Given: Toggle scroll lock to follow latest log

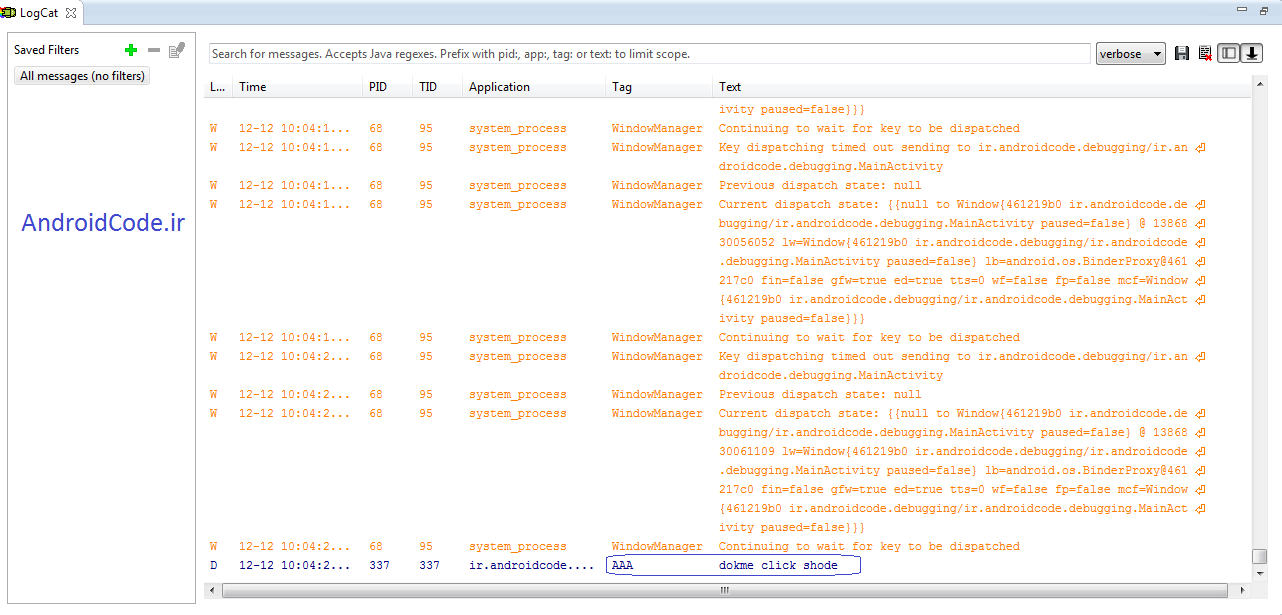Looking at the screenshot, I should 1252,54.
